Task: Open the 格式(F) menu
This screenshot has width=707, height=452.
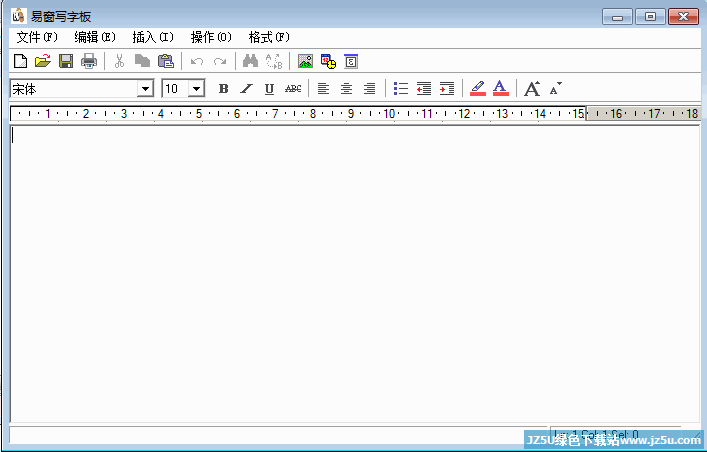Action: pos(269,37)
